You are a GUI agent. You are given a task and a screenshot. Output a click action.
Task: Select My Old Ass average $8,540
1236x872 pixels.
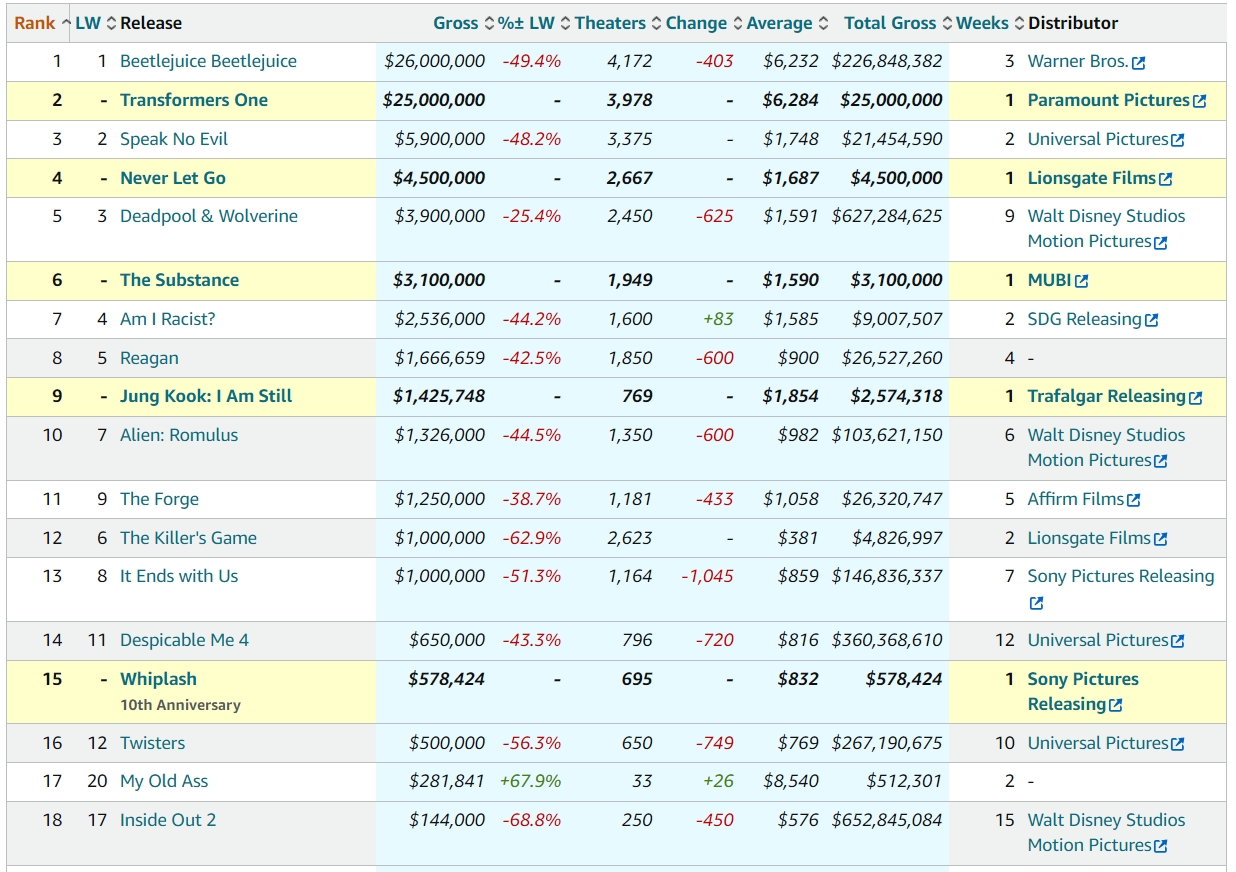(x=791, y=781)
